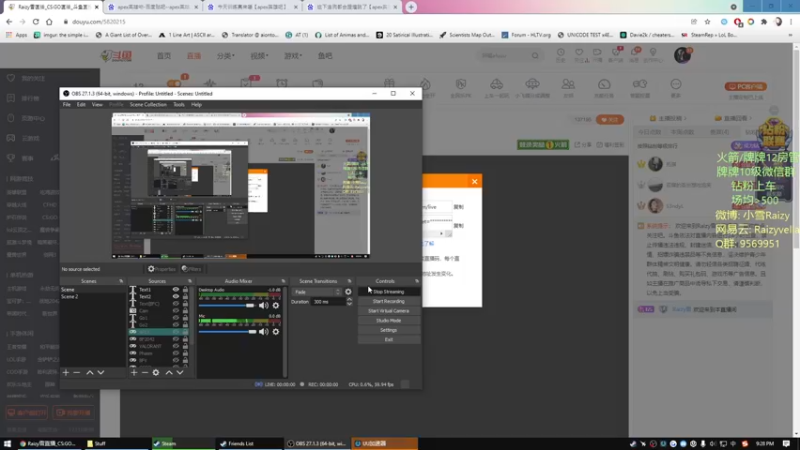Add a new scene with the plus icon
The height and width of the screenshot is (450, 800).
(66, 373)
